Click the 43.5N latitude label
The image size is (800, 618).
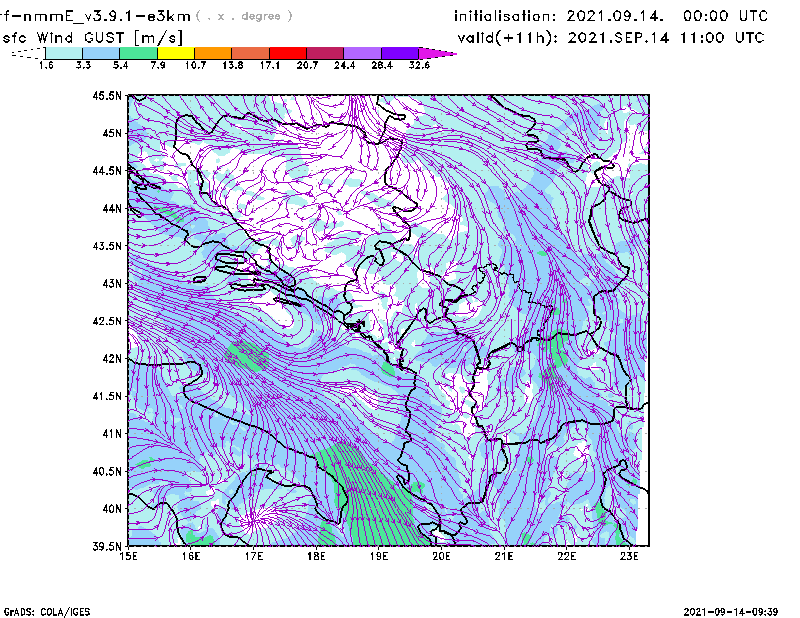tap(107, 246)
